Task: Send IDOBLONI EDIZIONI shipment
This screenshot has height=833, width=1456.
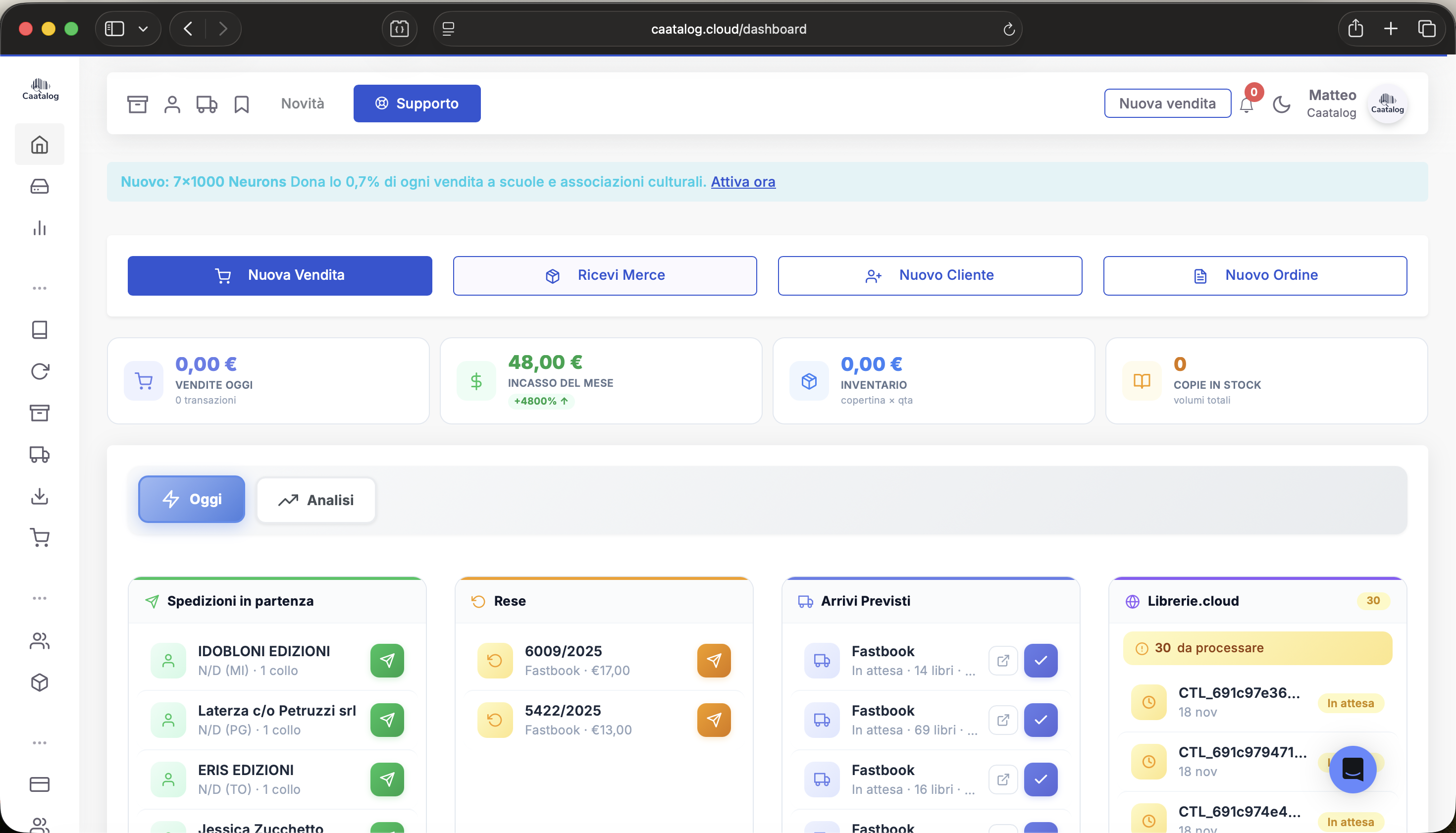Action: click(x=387, y=660)
